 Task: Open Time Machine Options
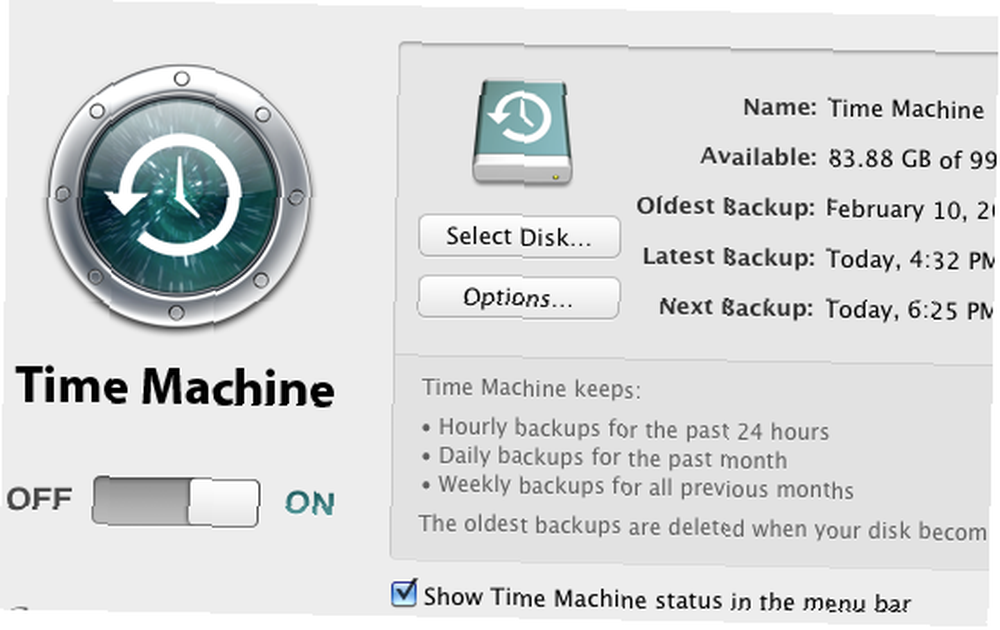click(x=518, y=297)
